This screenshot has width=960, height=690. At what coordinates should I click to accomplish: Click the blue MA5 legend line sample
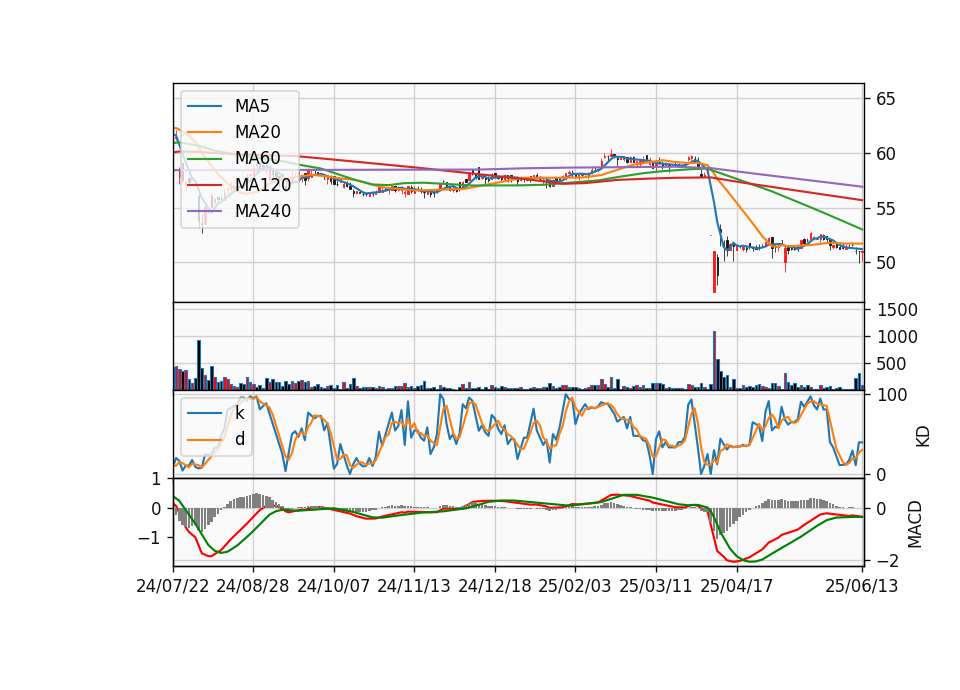[204, 107]
